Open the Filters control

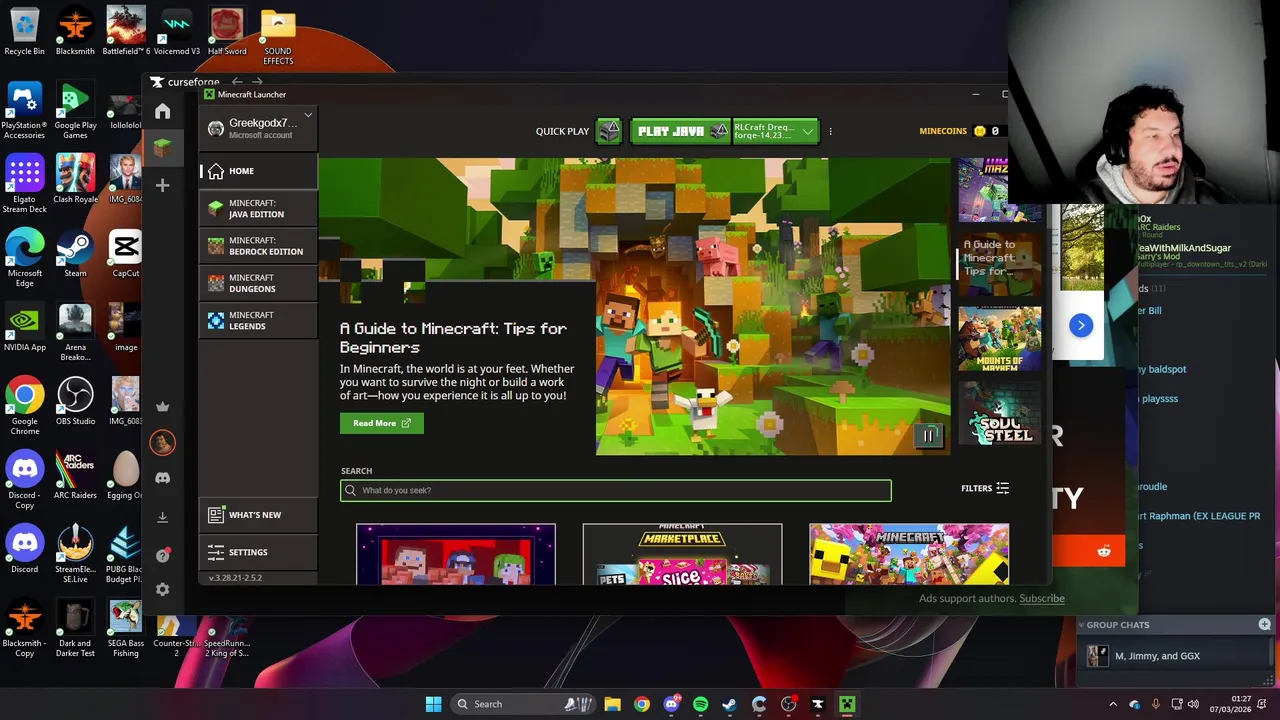click(985, 488)
